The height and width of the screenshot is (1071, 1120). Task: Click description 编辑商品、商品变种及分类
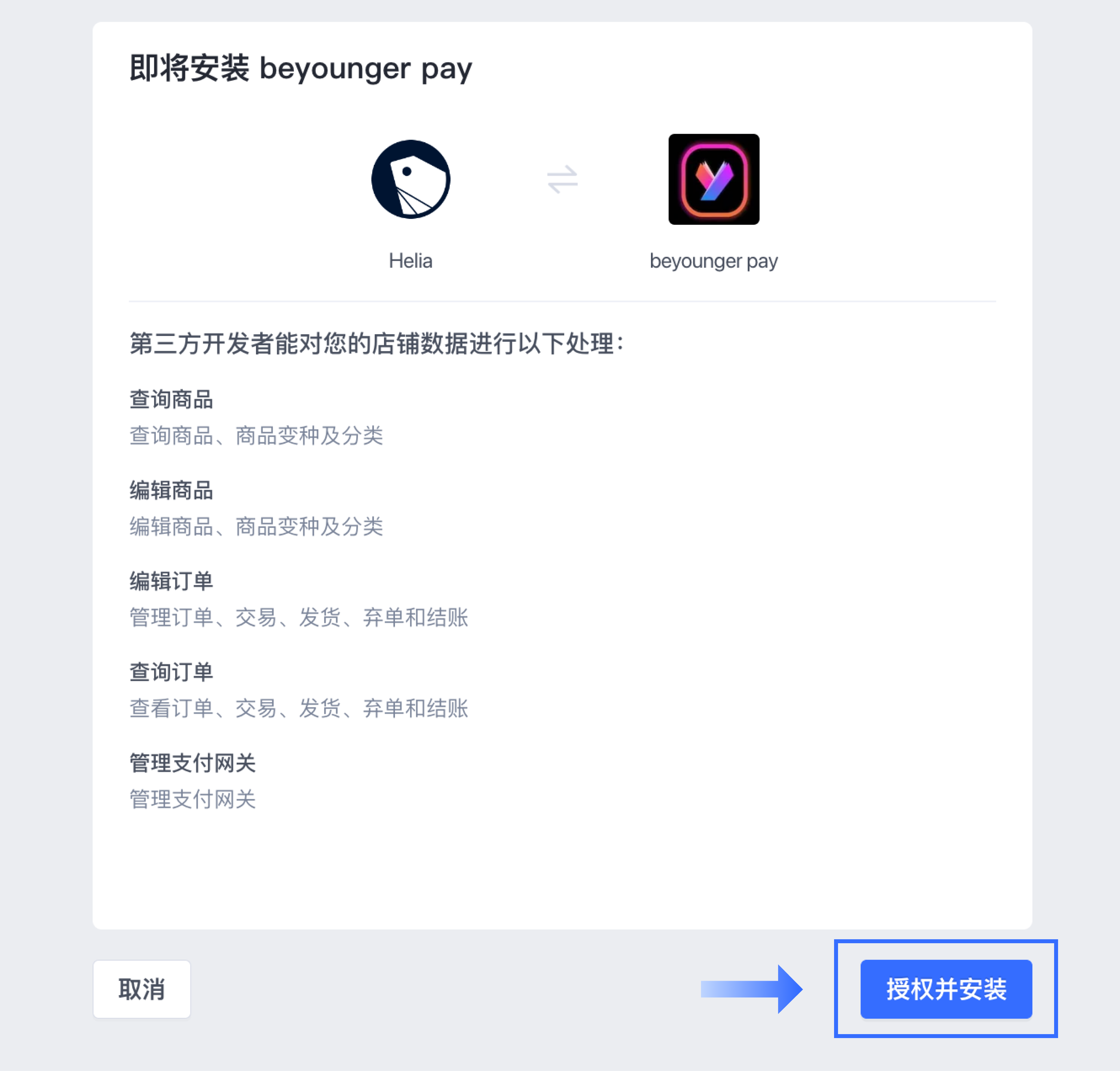(x=256, y=526)
